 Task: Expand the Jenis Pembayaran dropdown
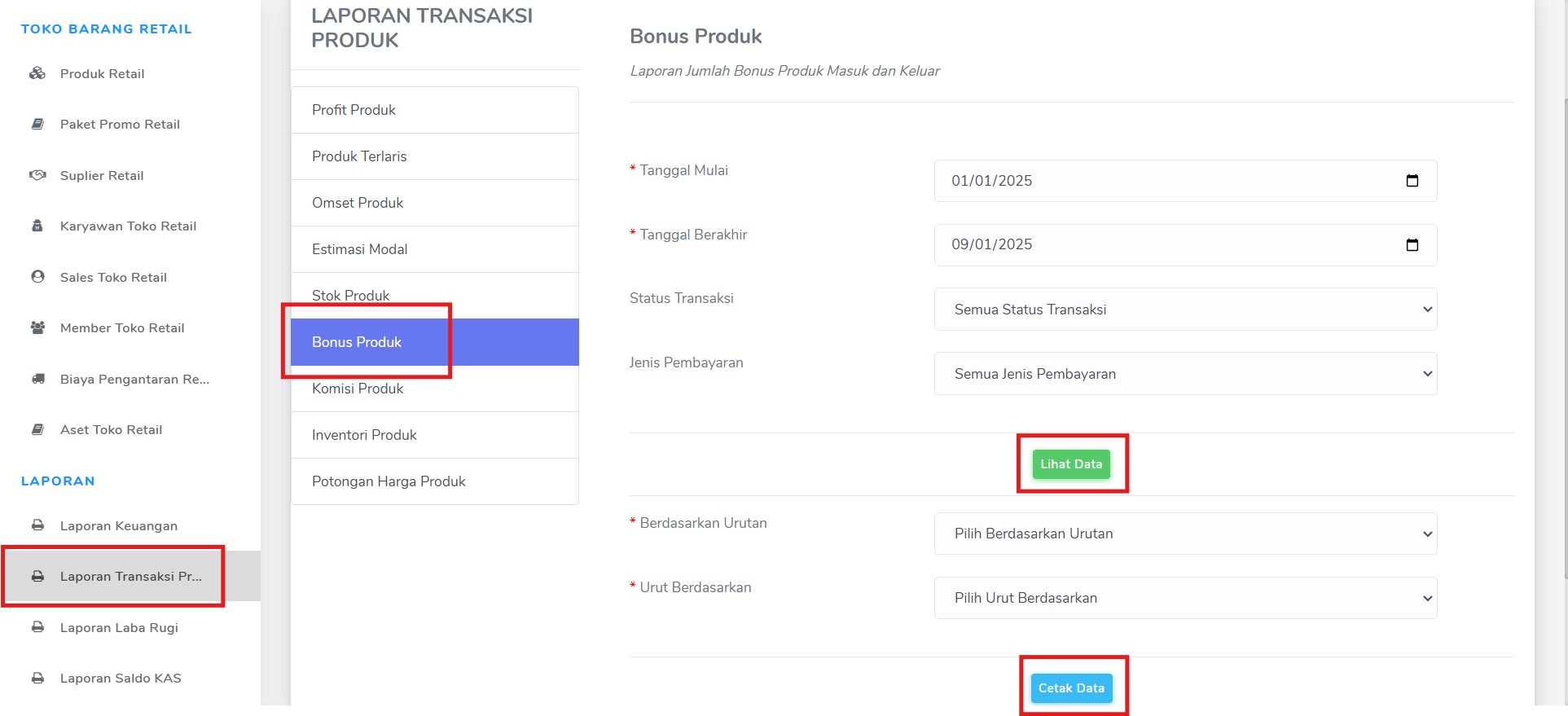click(1185, 374)
